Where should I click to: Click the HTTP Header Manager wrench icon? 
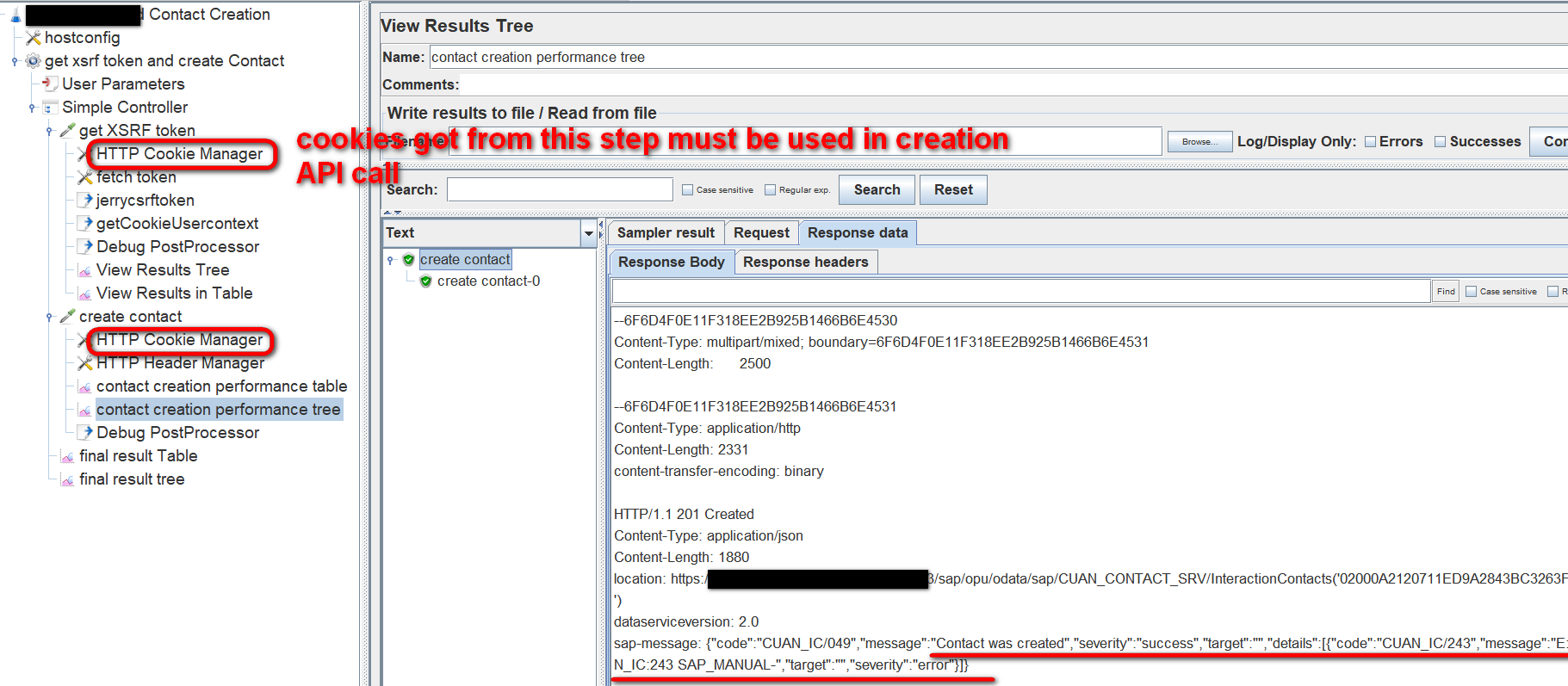point(85,363)
